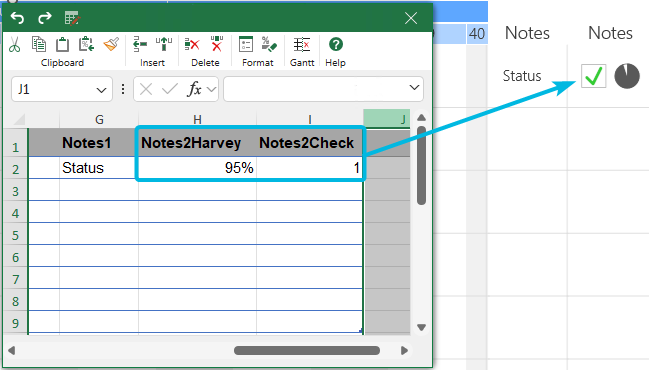Select the cell containing 95%

coord(197,168)
